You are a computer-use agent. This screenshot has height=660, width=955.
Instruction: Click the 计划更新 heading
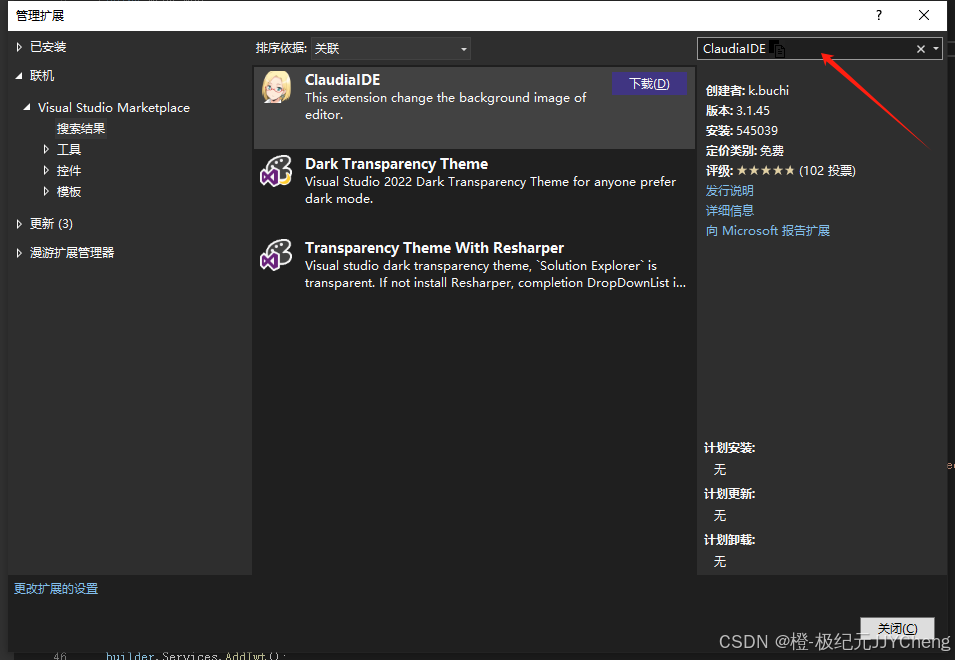(730, 494)
